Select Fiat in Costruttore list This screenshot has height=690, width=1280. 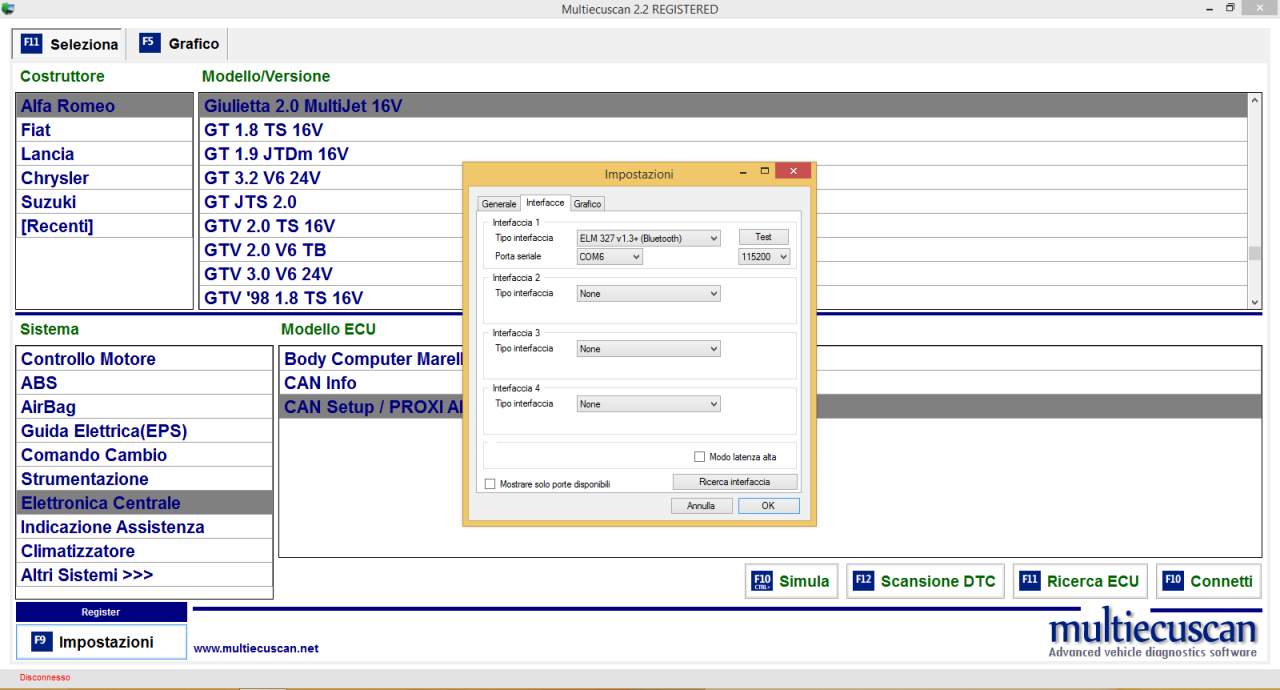(x=105, y=130)
